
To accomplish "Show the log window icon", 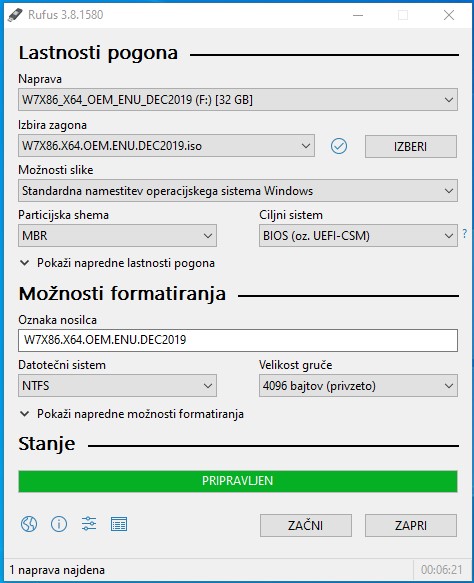I will [x=119, y=524].
